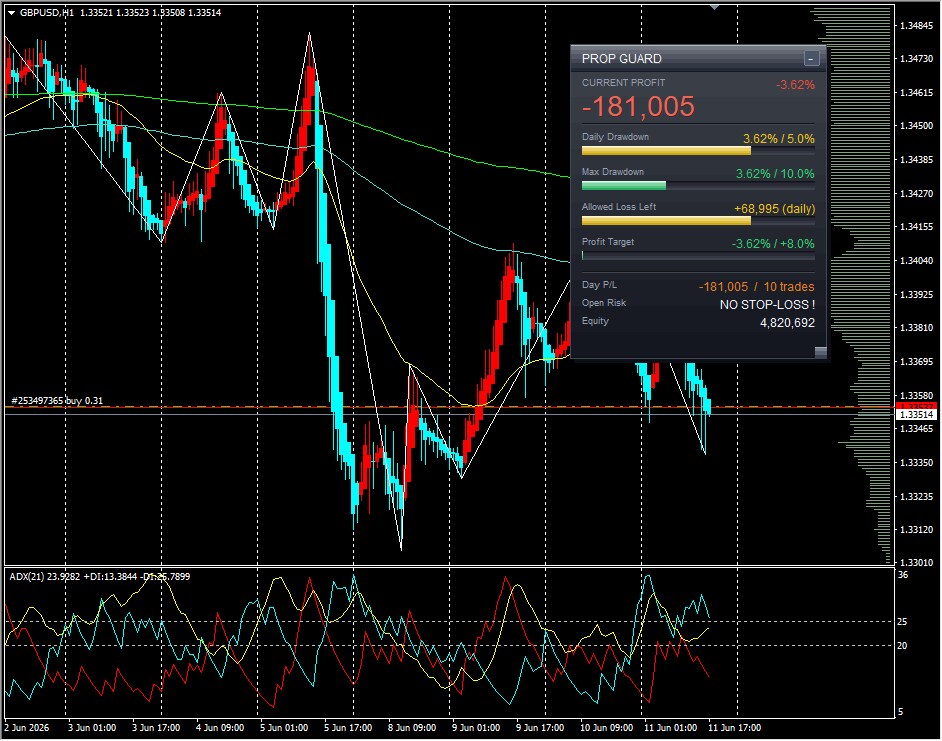Select the 3.62% / 5.0% value

(x=779, y=139)
